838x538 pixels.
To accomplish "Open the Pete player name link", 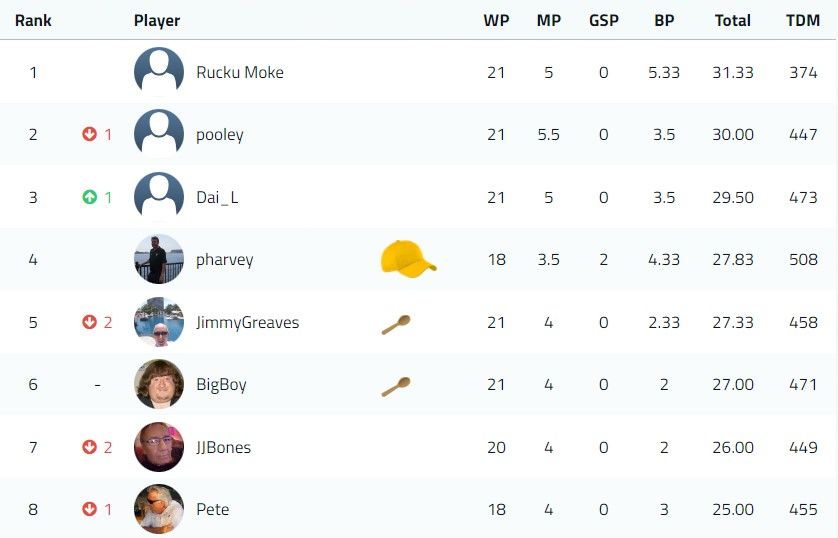I will point(213,509).
